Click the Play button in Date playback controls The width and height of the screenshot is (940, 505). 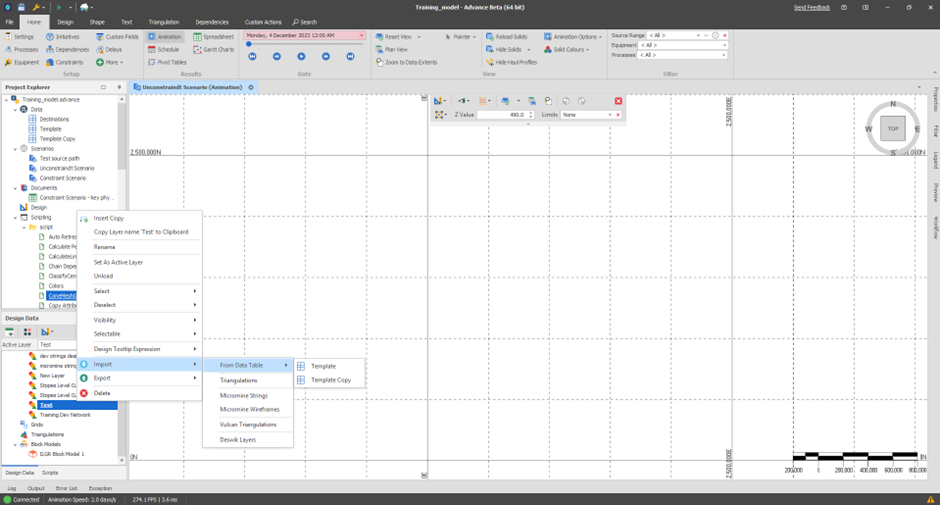301,57
